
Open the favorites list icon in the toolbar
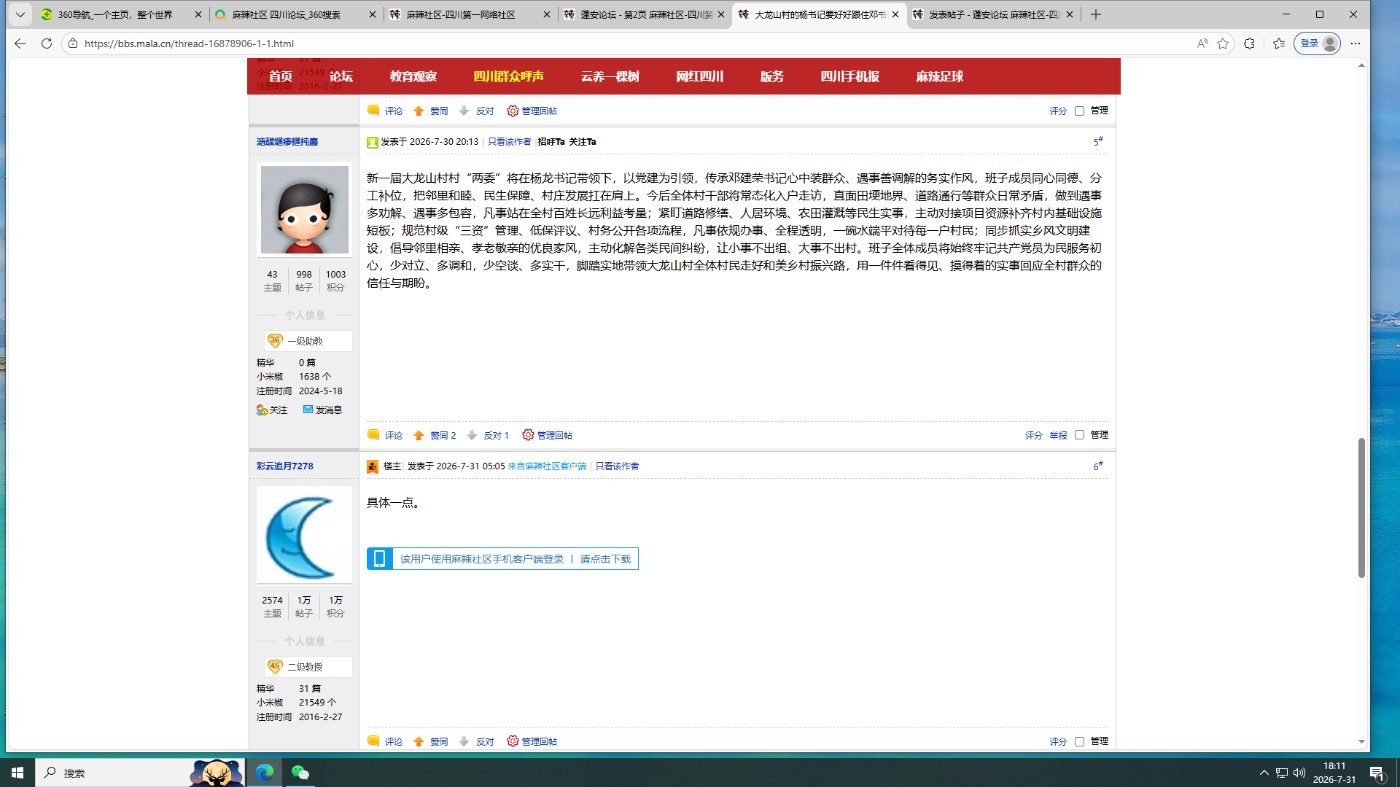[1278, 44]
